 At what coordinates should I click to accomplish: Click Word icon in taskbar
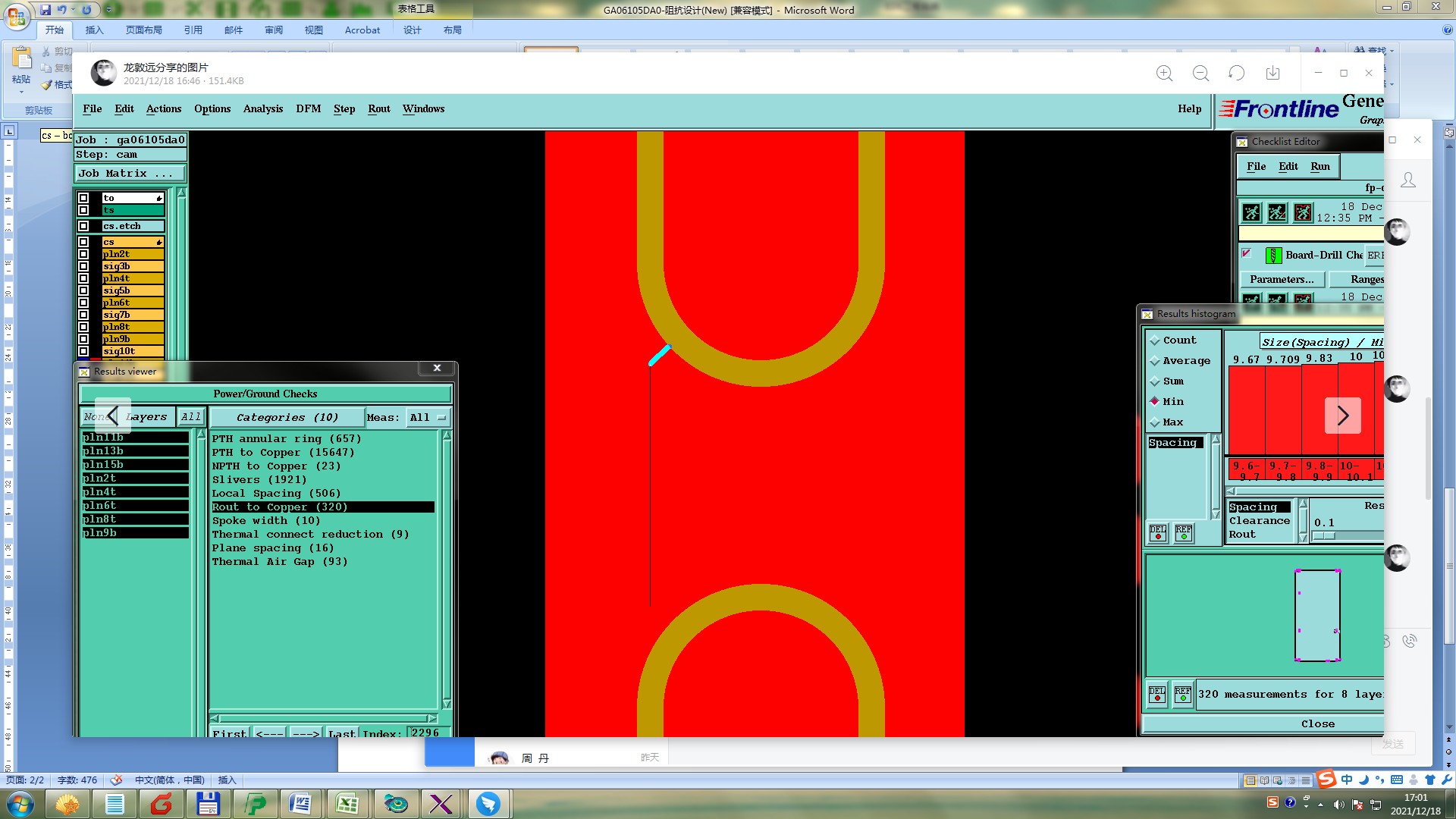point(300,804)
